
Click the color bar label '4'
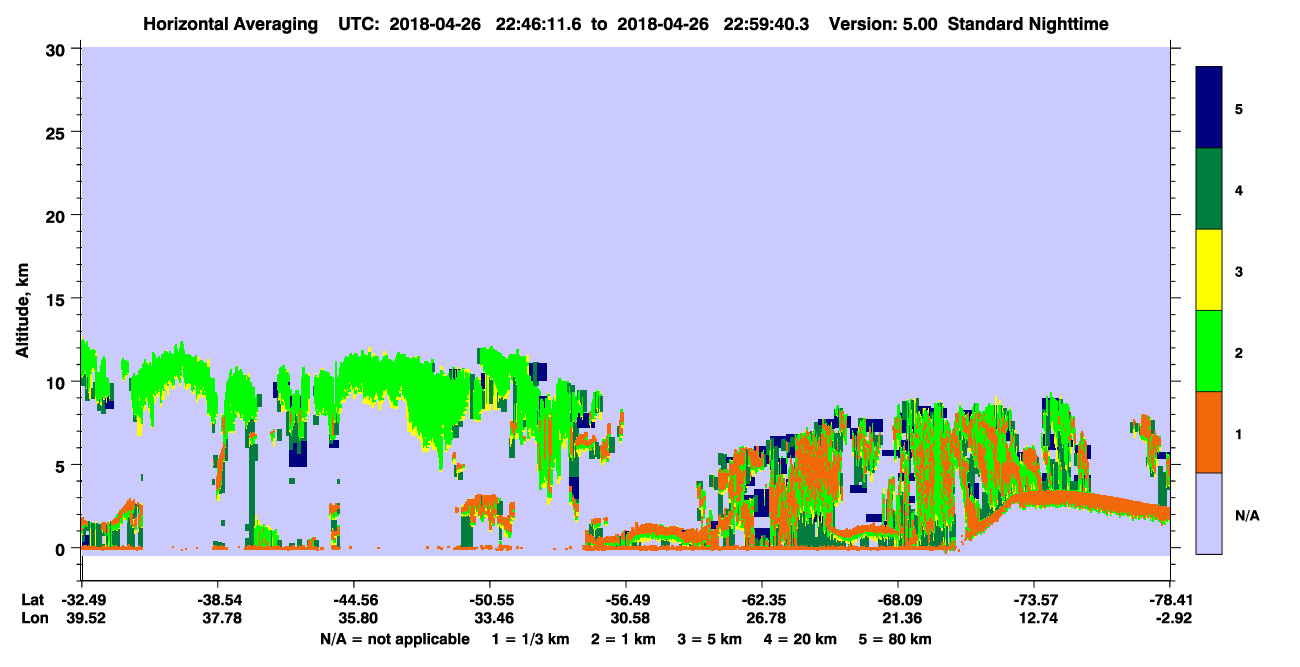(x=1239, y=190)
